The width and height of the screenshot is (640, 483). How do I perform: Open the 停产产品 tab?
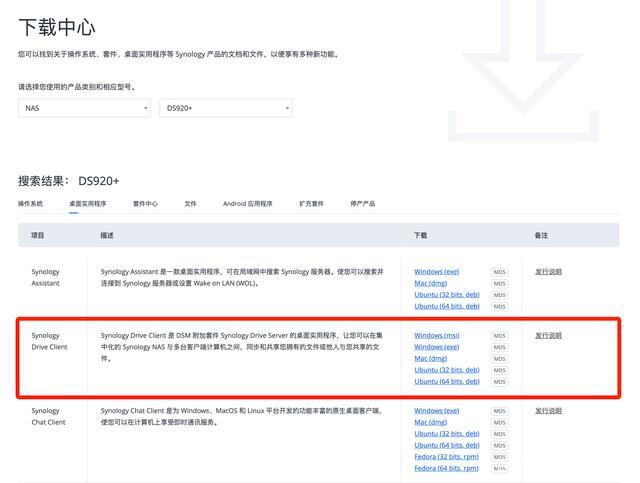(363, 203)
